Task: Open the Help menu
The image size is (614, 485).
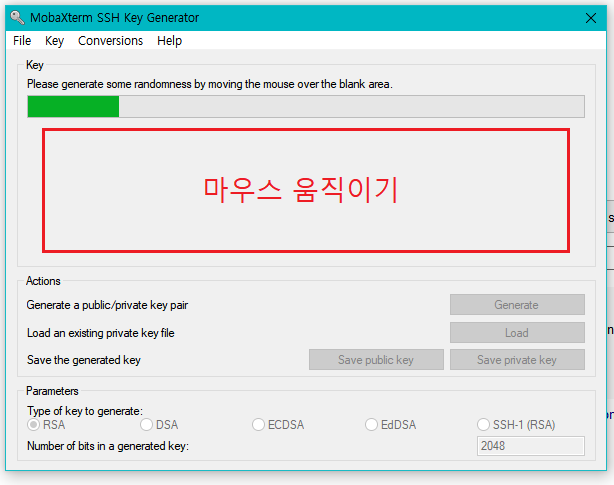Action: [170, 41]
